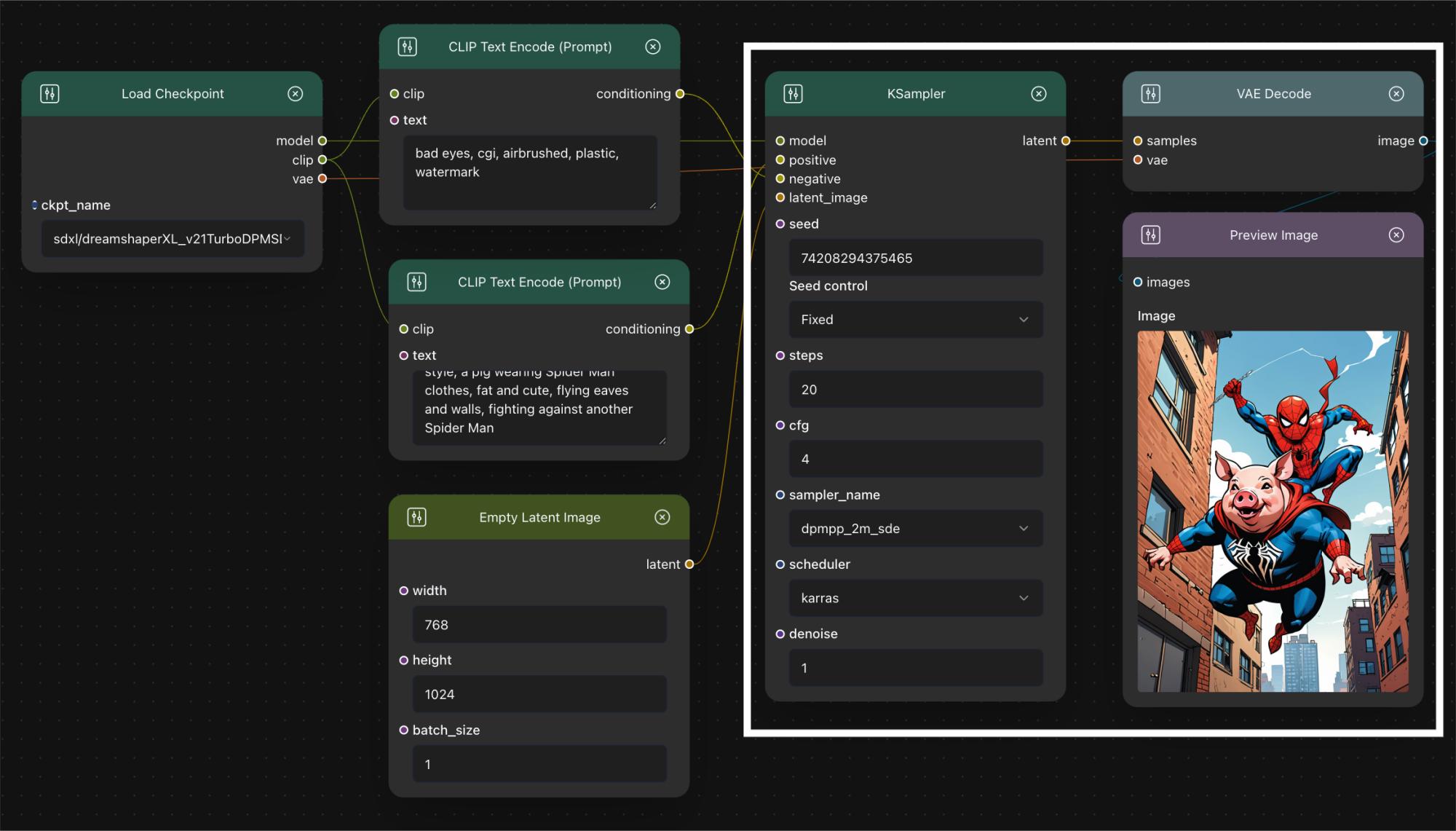Click the image output port on VAE Decode

(x=1423, y=141)
